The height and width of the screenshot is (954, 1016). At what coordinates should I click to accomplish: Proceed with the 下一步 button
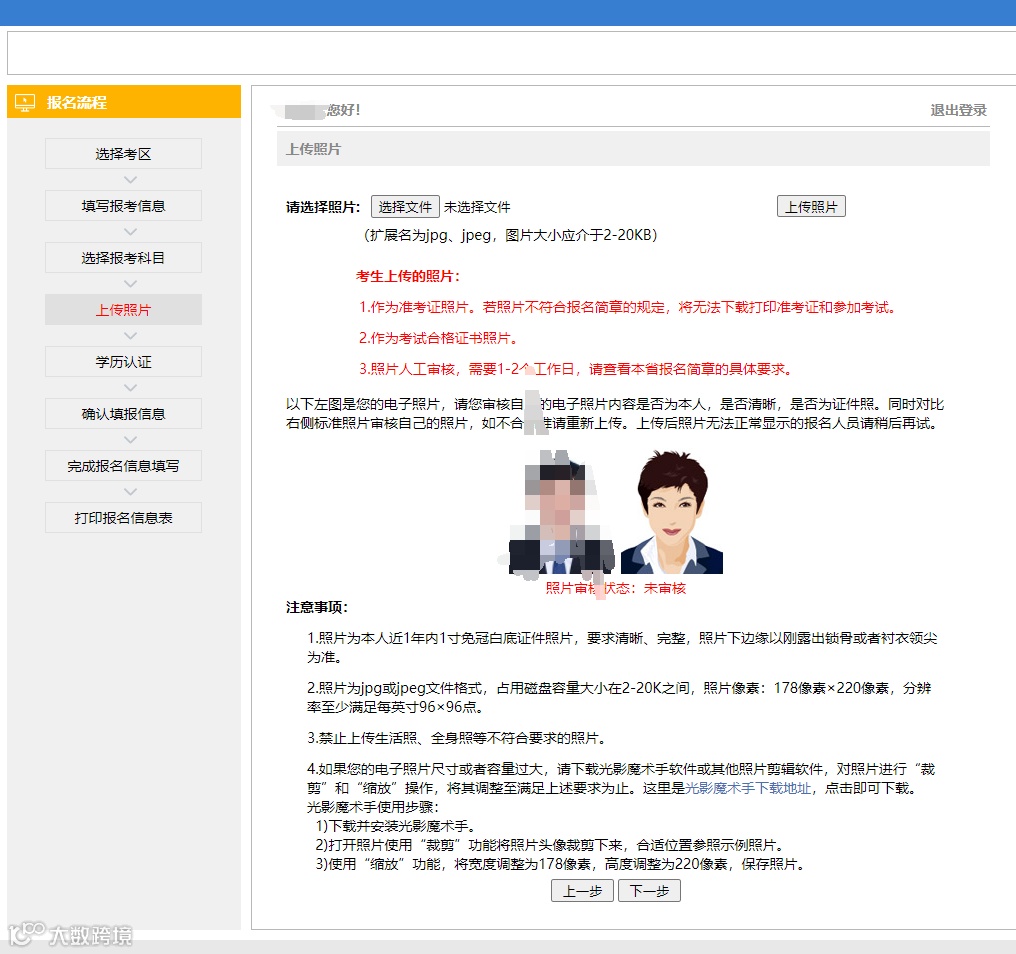tap(649, 890)
